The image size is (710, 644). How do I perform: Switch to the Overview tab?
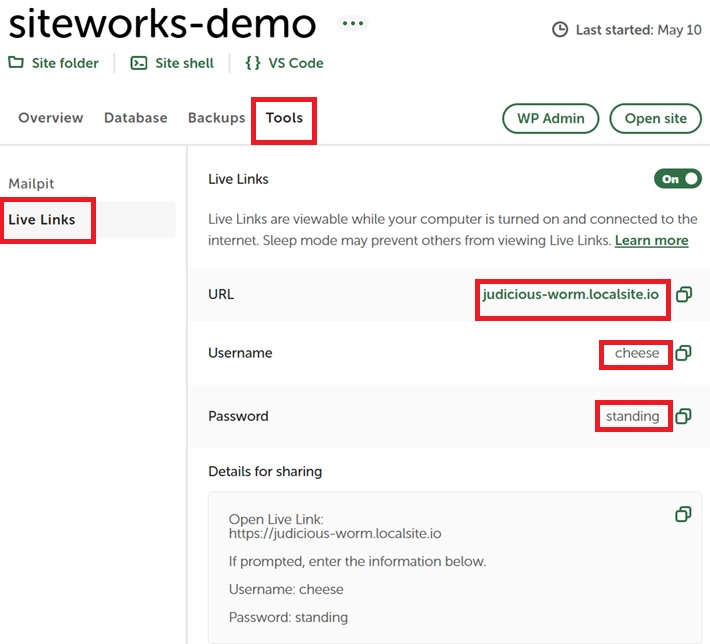point(51,118)
